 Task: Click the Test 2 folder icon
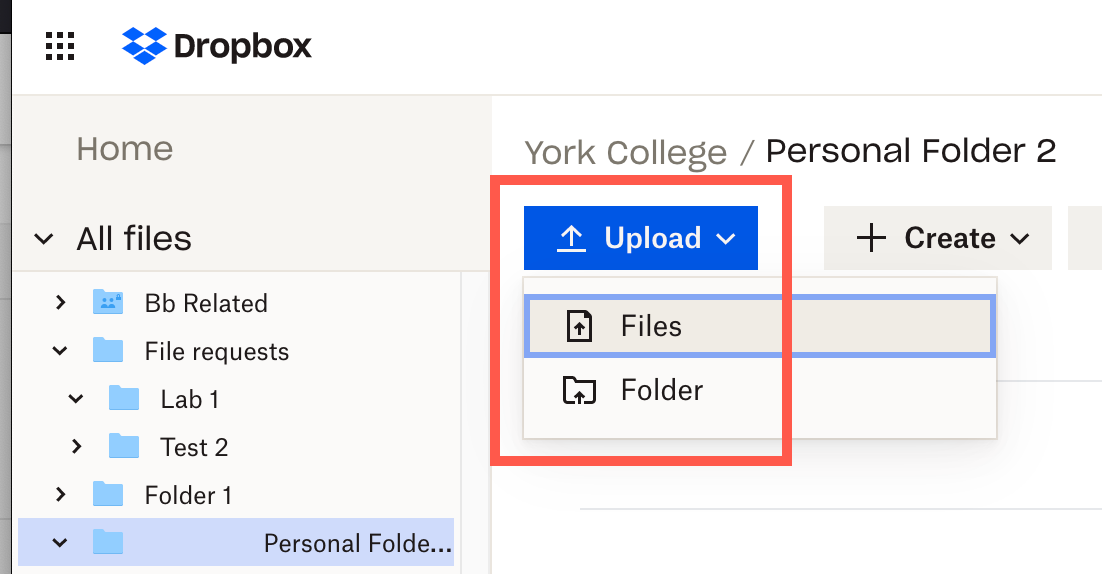click(x=124, y=446)
